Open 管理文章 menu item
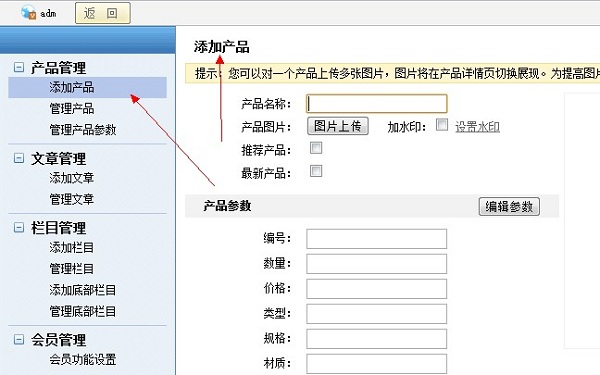600x375 pixels. click(72, 199)
